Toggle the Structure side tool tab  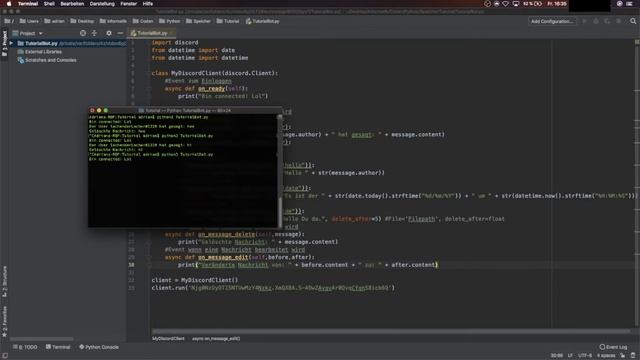click(4, 282)
